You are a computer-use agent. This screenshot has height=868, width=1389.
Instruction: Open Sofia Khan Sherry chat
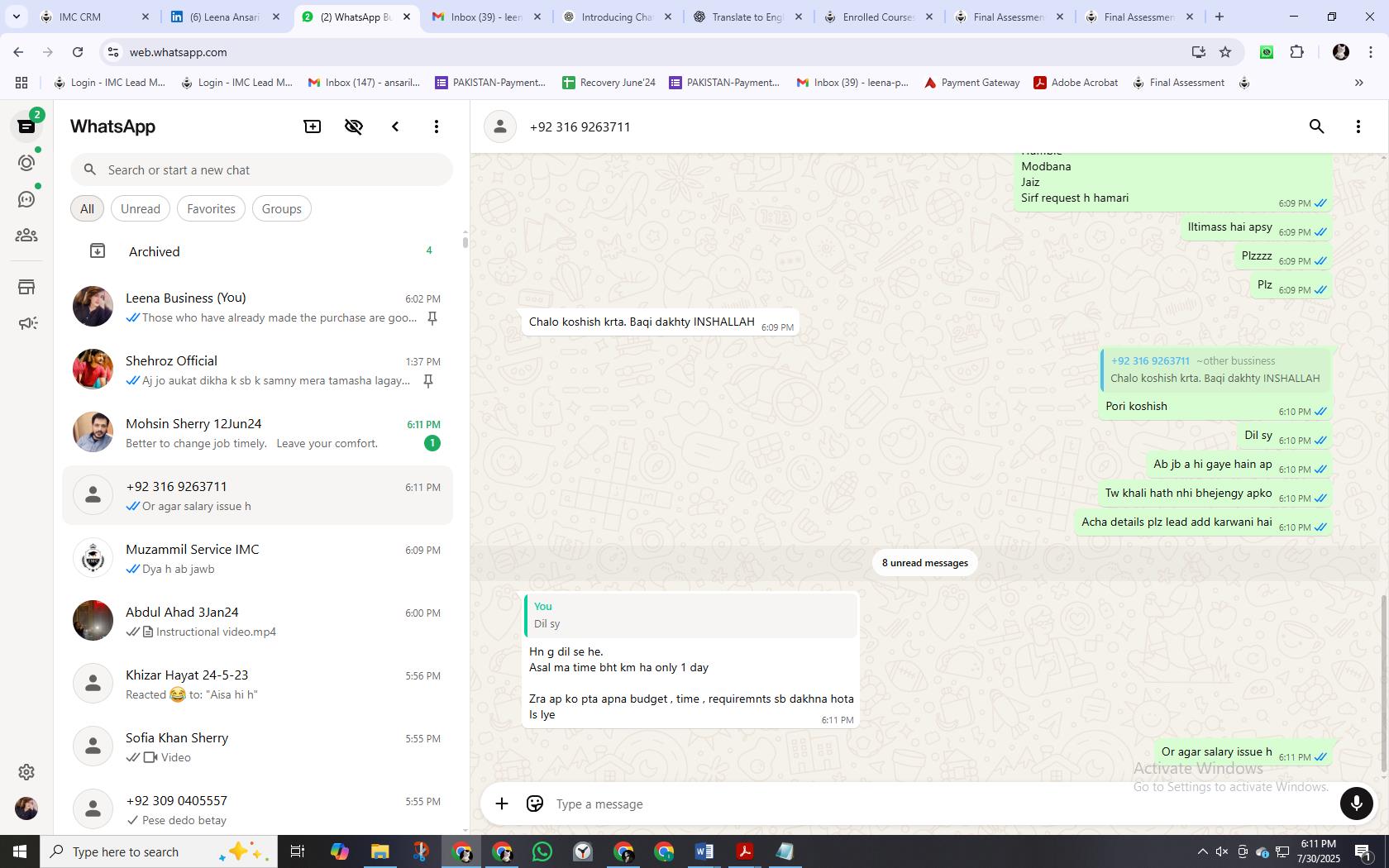258,746
